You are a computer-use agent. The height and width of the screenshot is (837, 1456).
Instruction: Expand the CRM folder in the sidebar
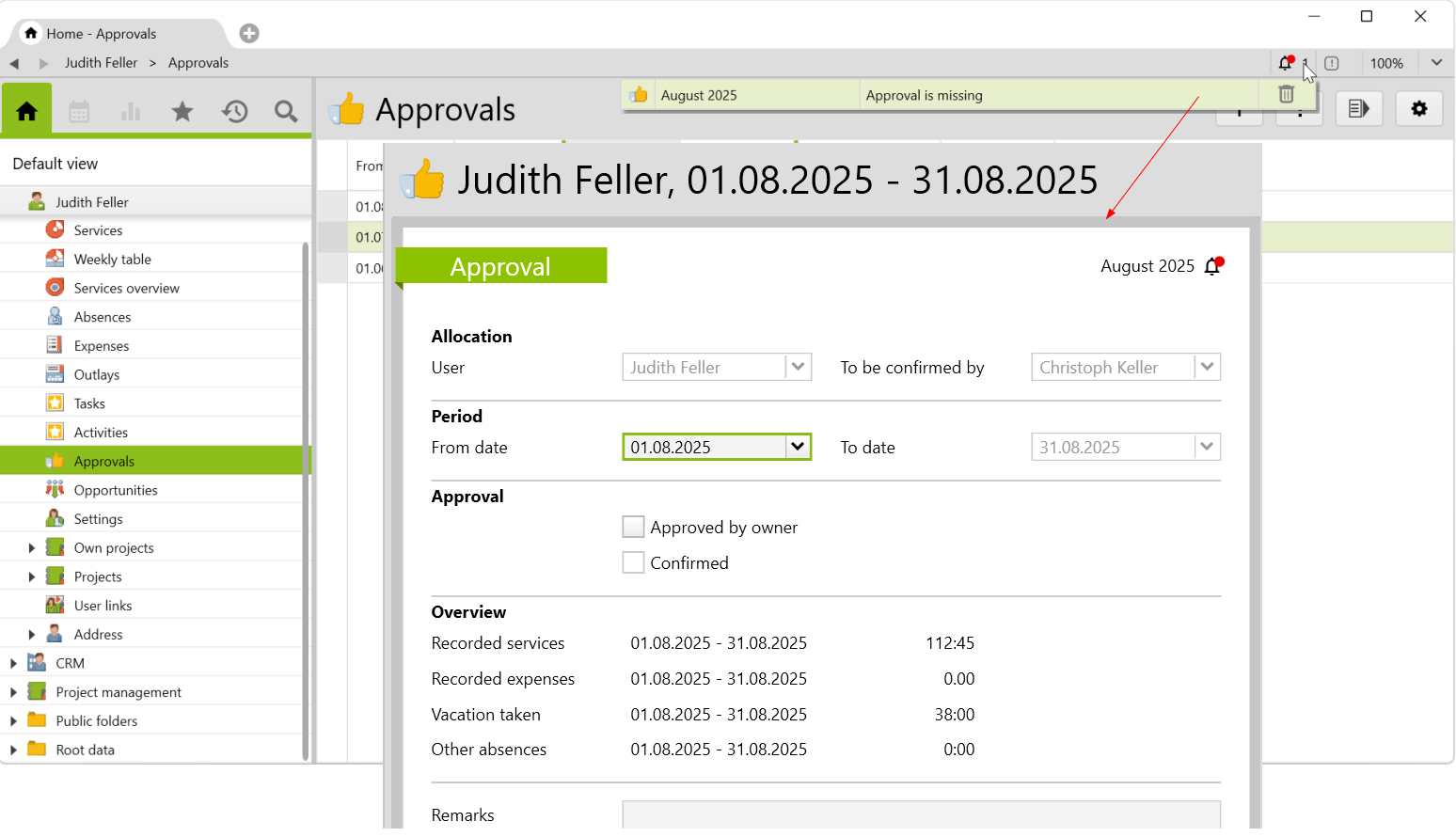pos(13,664)
